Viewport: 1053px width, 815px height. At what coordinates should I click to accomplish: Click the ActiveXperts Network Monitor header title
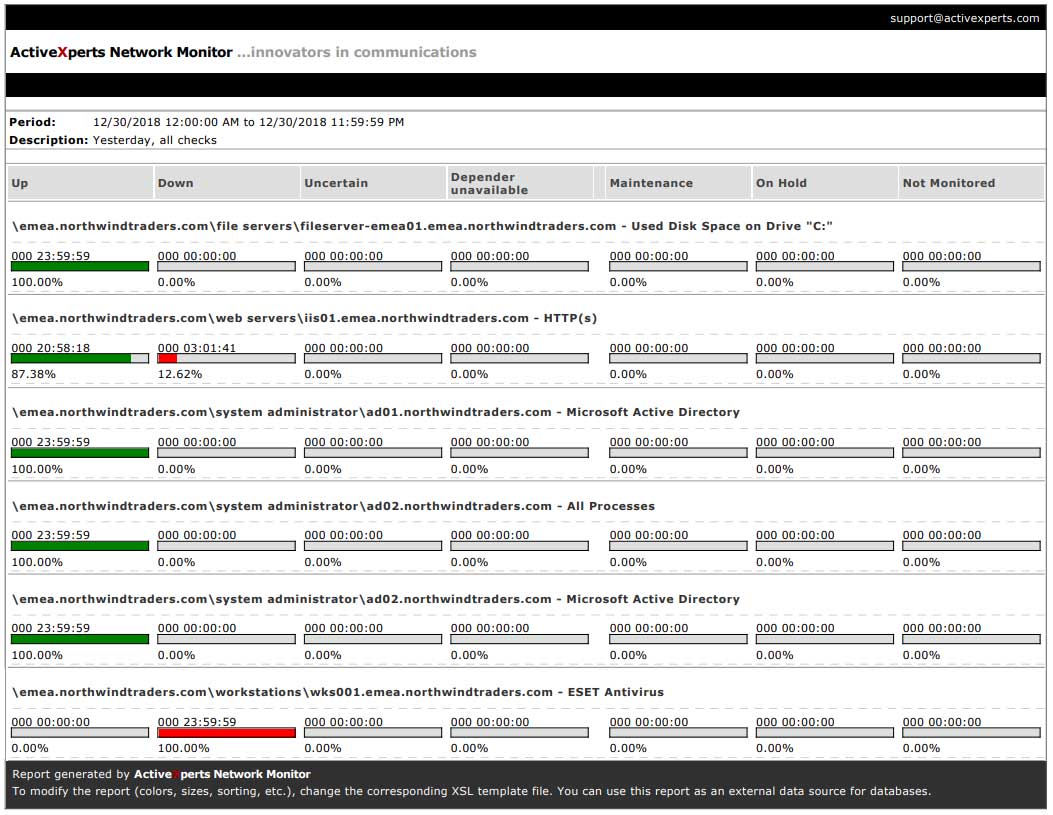pyautogui.click(x=121, y=52)
